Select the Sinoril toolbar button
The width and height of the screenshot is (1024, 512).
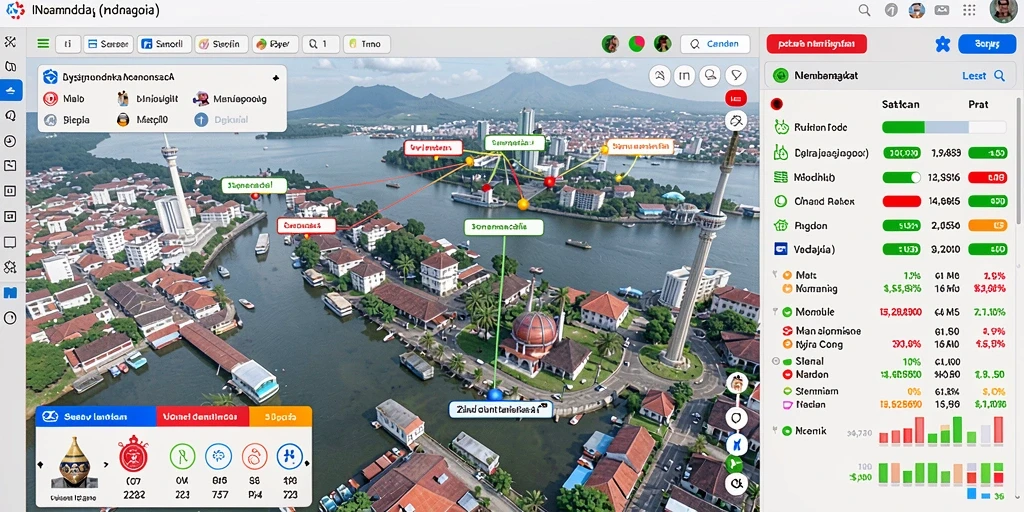click(164, 44)
